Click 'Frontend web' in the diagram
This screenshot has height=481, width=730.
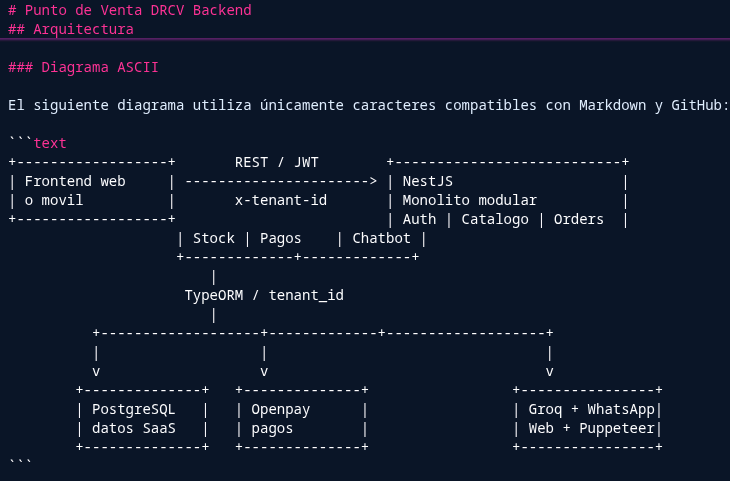coord(75,181)
